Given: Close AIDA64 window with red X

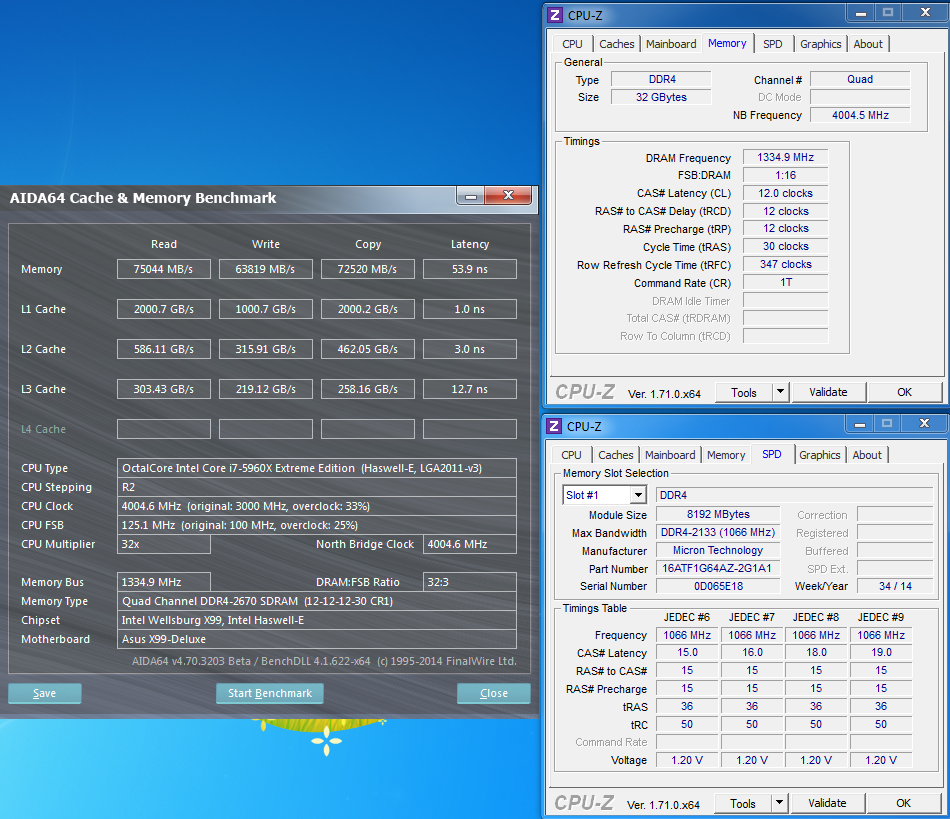Looking at the screenshot, I should point(508,196).
